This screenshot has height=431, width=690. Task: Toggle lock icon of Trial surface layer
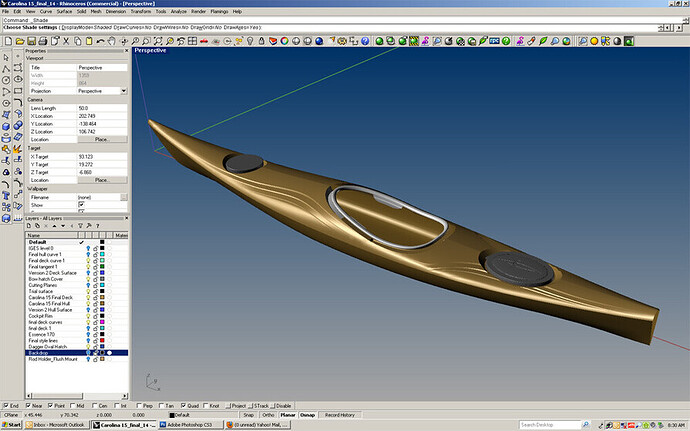tap(95, 291)
